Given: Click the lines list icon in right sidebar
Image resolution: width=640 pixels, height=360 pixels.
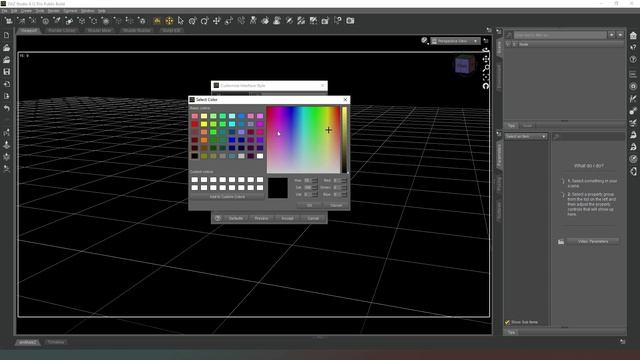Looking at the screenshot, I should (x=633, y=74).
